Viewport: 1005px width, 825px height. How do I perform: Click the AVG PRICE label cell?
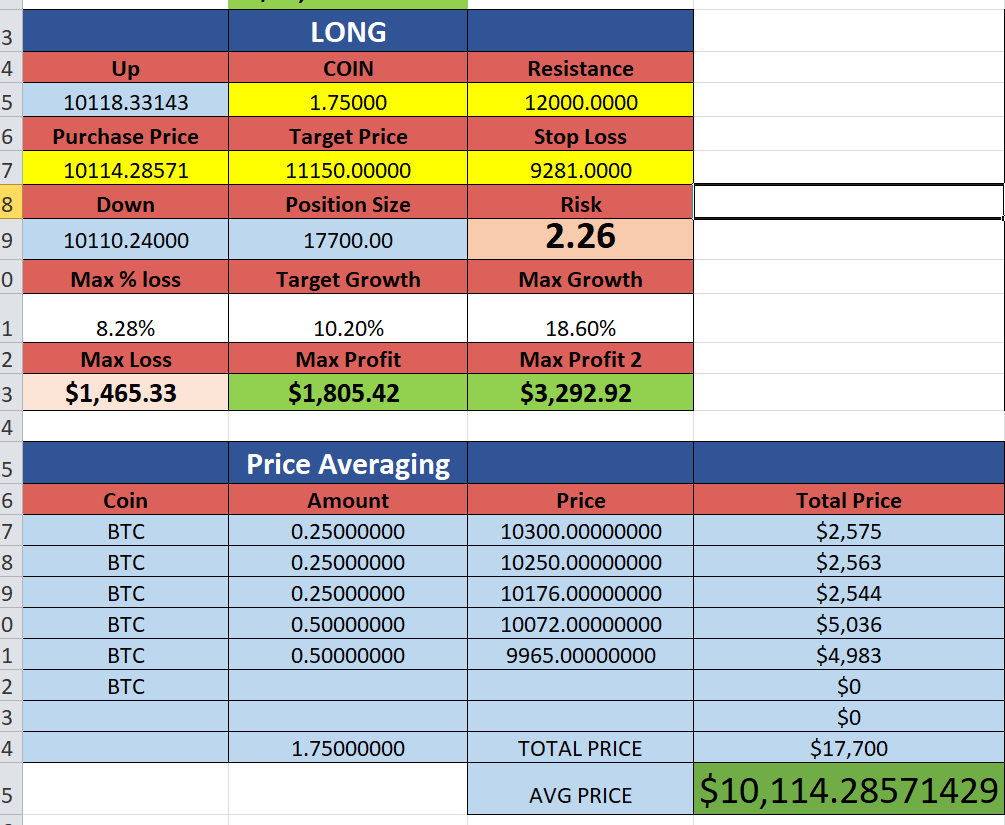(x=581, y=789)
